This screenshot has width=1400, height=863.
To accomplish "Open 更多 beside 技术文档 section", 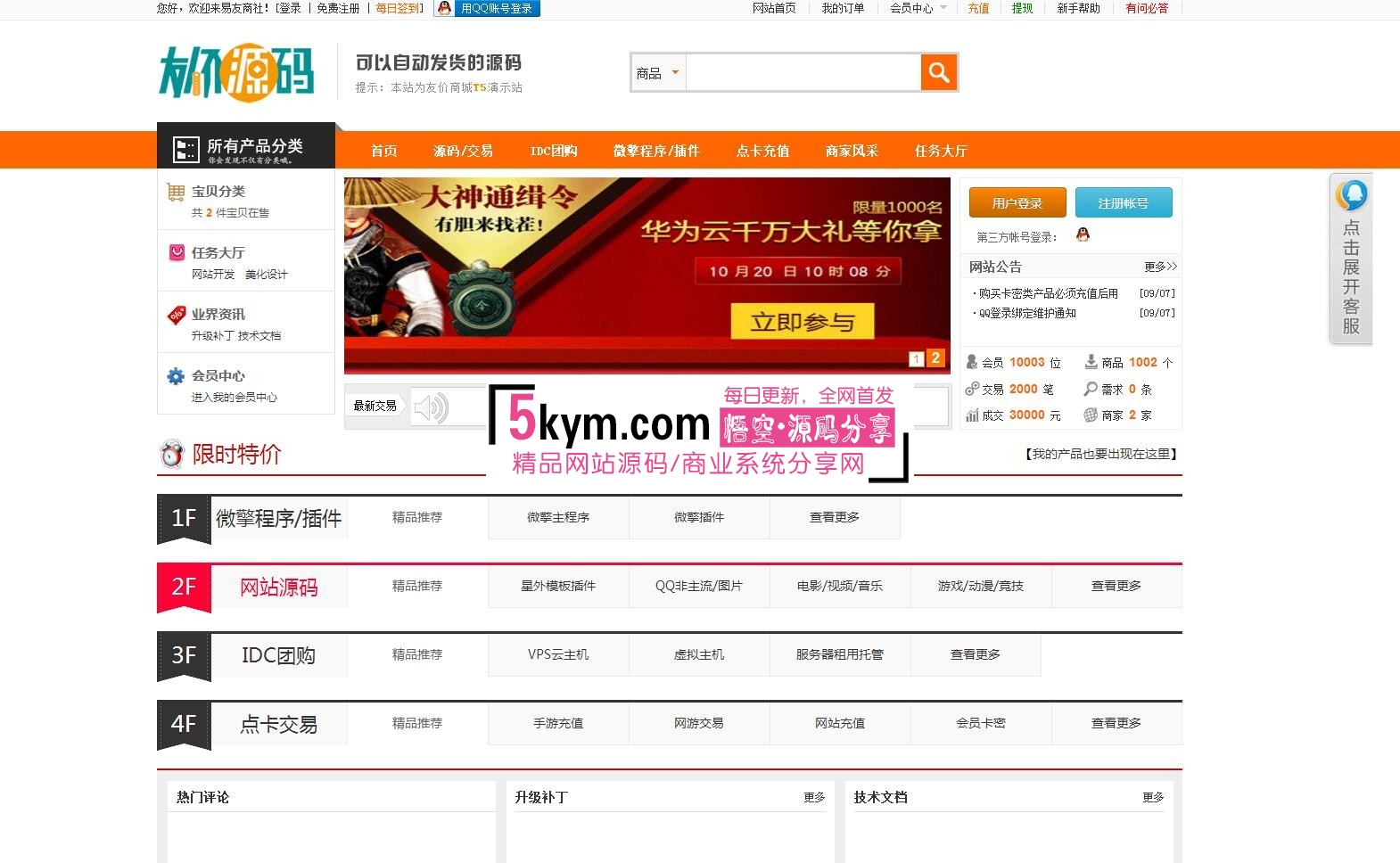I will (1153, 797).
